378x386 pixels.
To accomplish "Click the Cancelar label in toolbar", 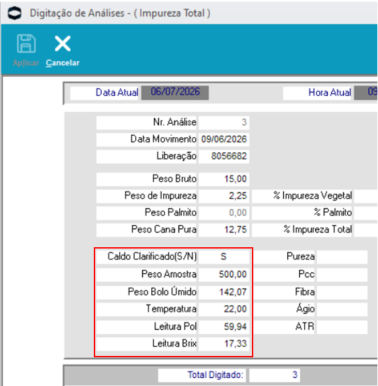I will click(x=63, y=63).
